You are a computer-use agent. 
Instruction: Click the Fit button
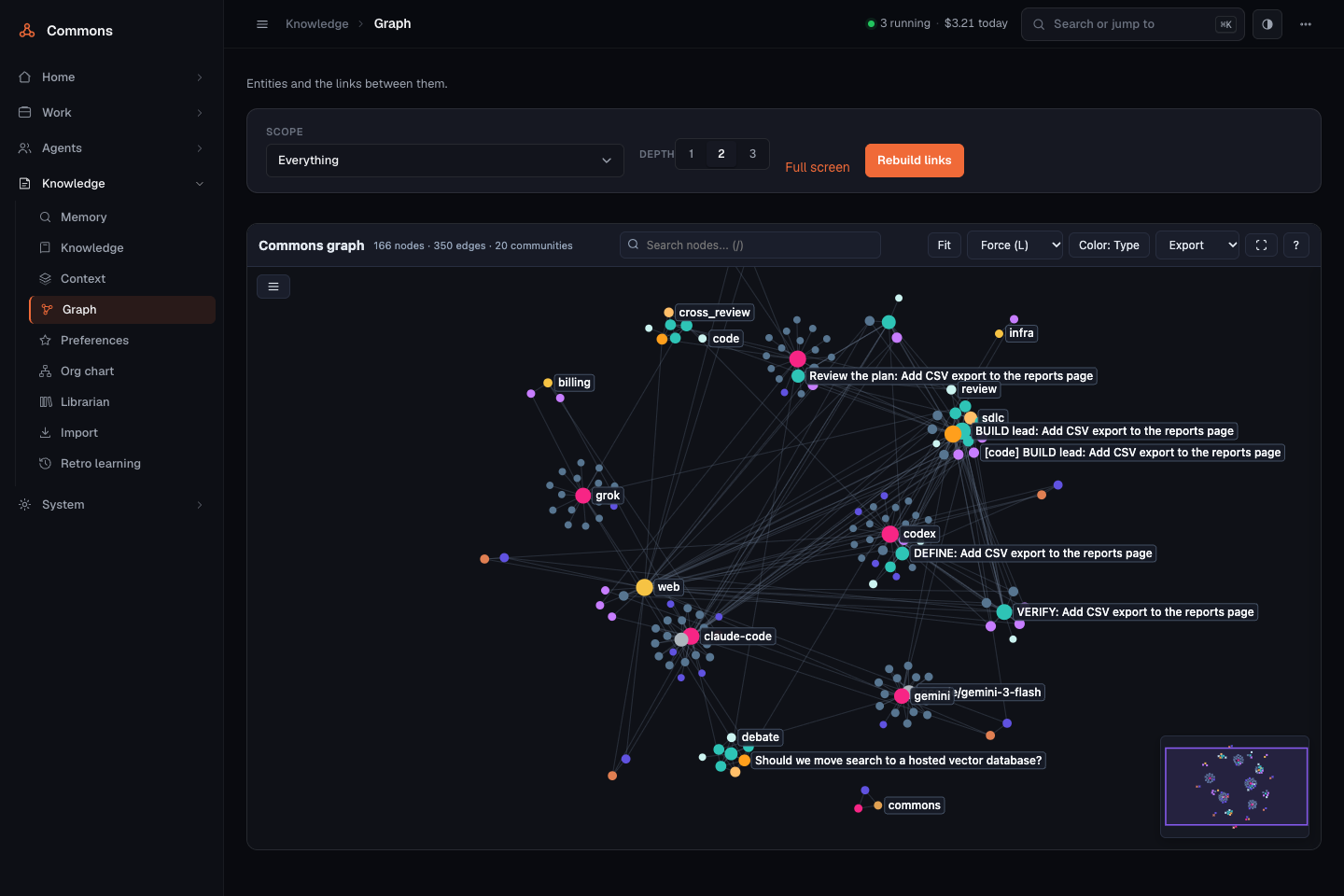tap(945, 245)
